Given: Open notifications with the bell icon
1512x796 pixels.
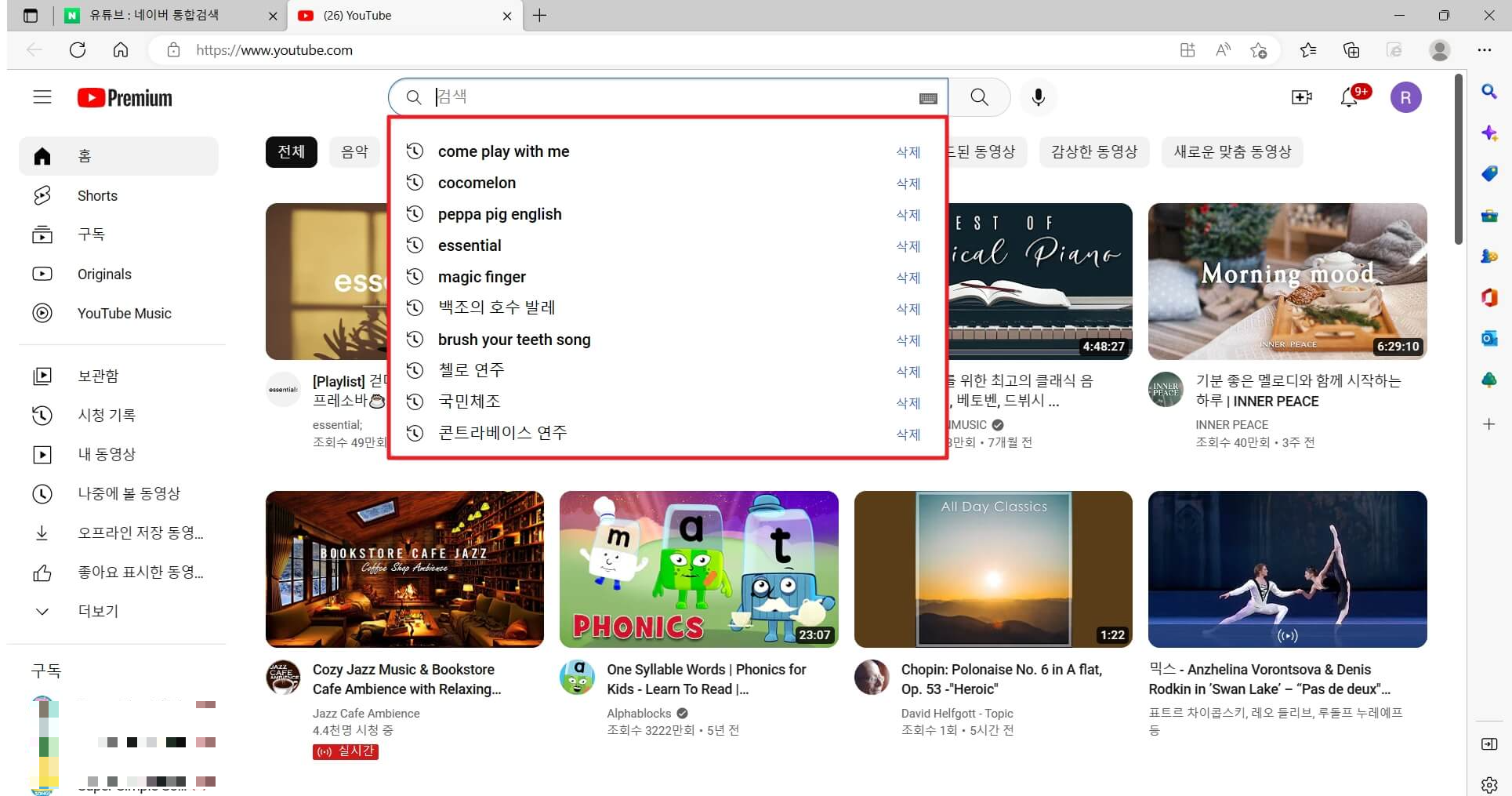Looking at the screenshot, I should pyautogui.click(x=1350, y=97).
